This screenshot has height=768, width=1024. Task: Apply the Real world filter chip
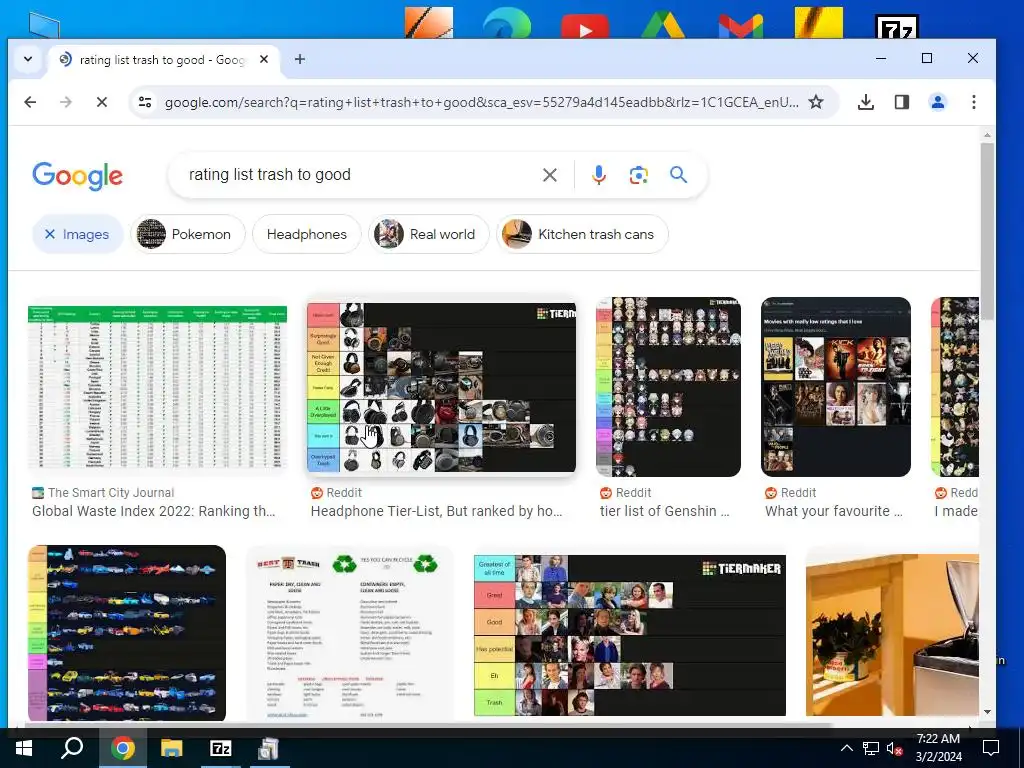(x=428, y=234)
